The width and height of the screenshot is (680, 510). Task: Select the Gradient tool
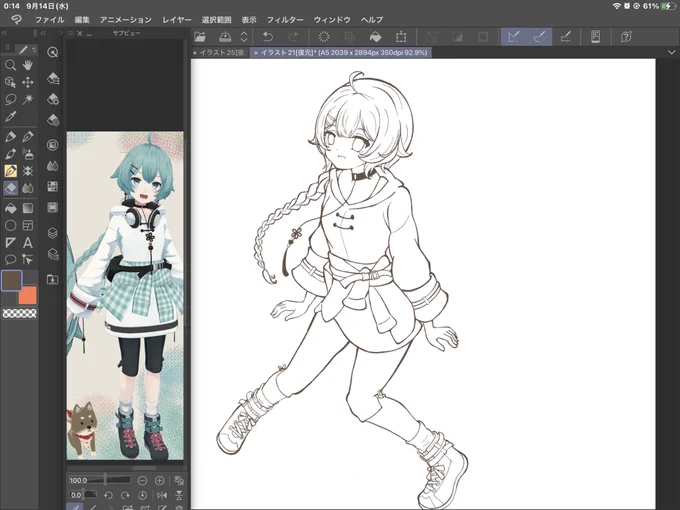(x=28, y=209)
